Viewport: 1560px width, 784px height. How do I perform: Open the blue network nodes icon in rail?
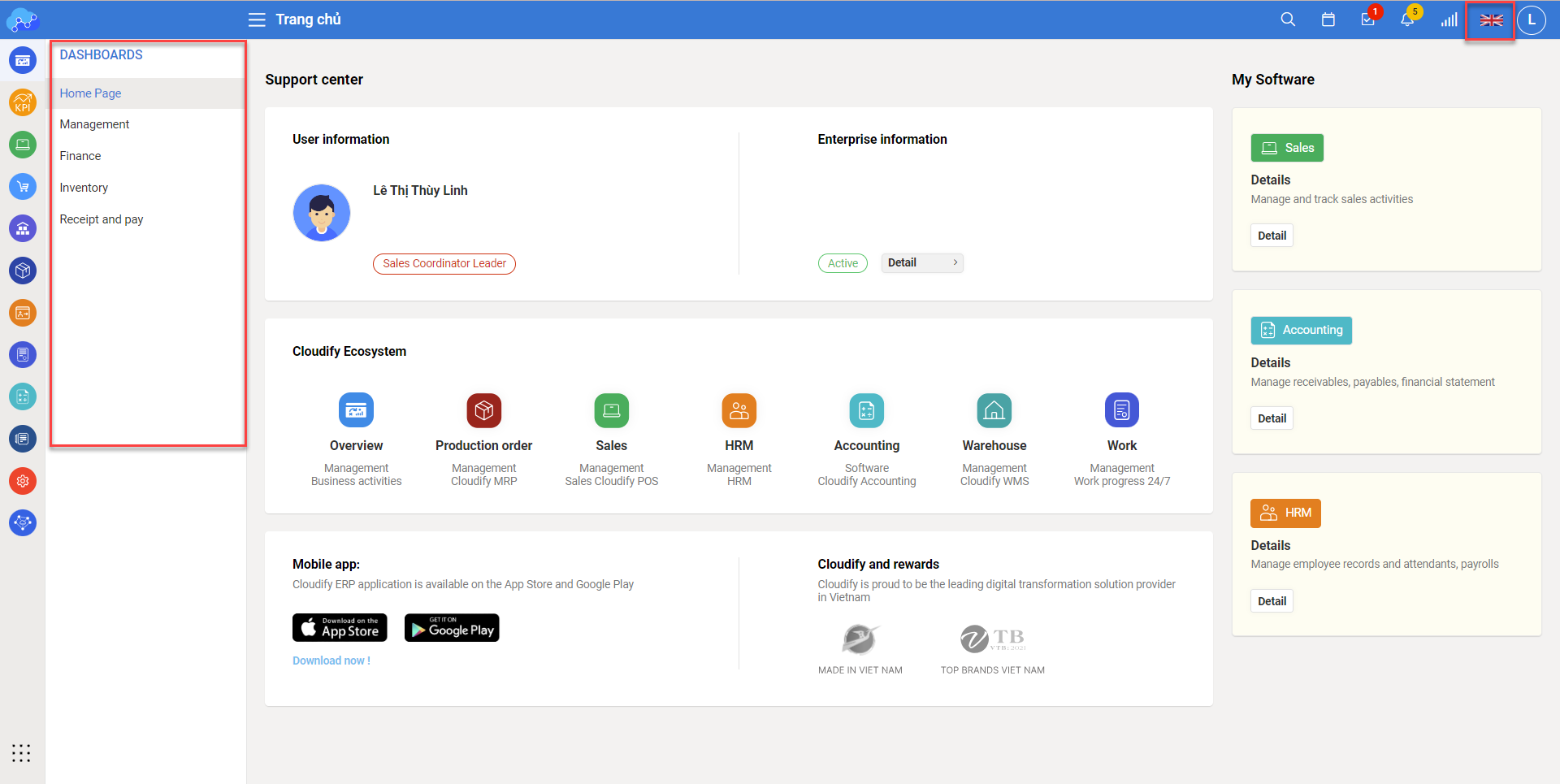pyautogui.click(x=23, y=522)
